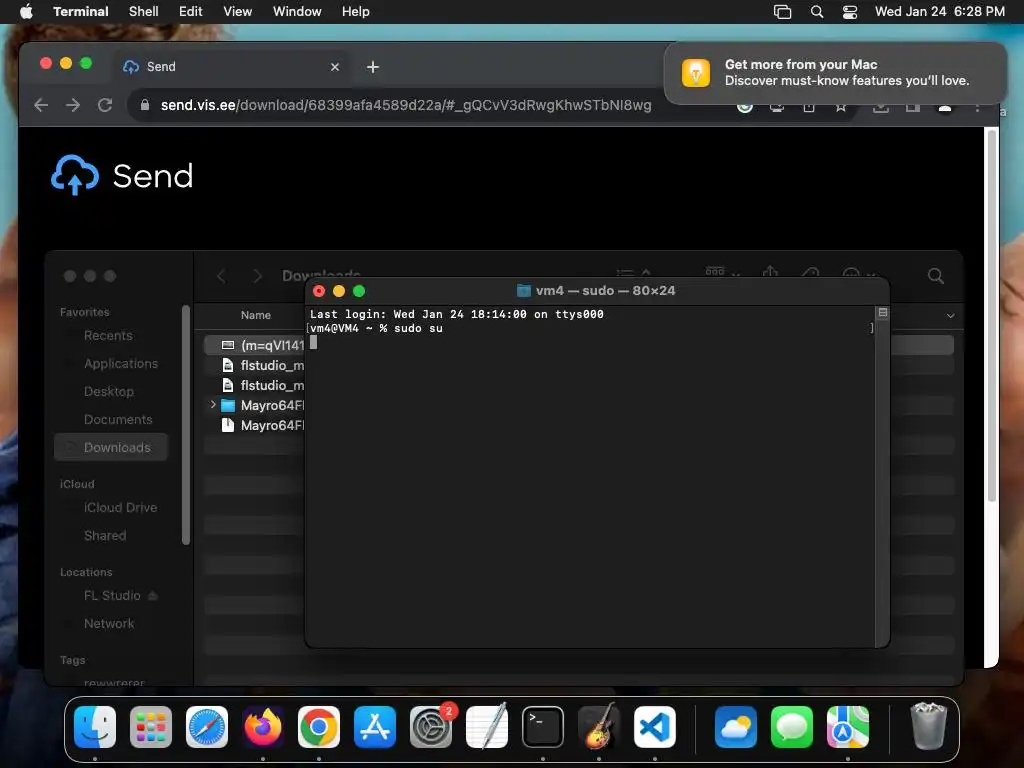Select Recents in Finder sidebar
1024x768 pixels.
point(108,336)
